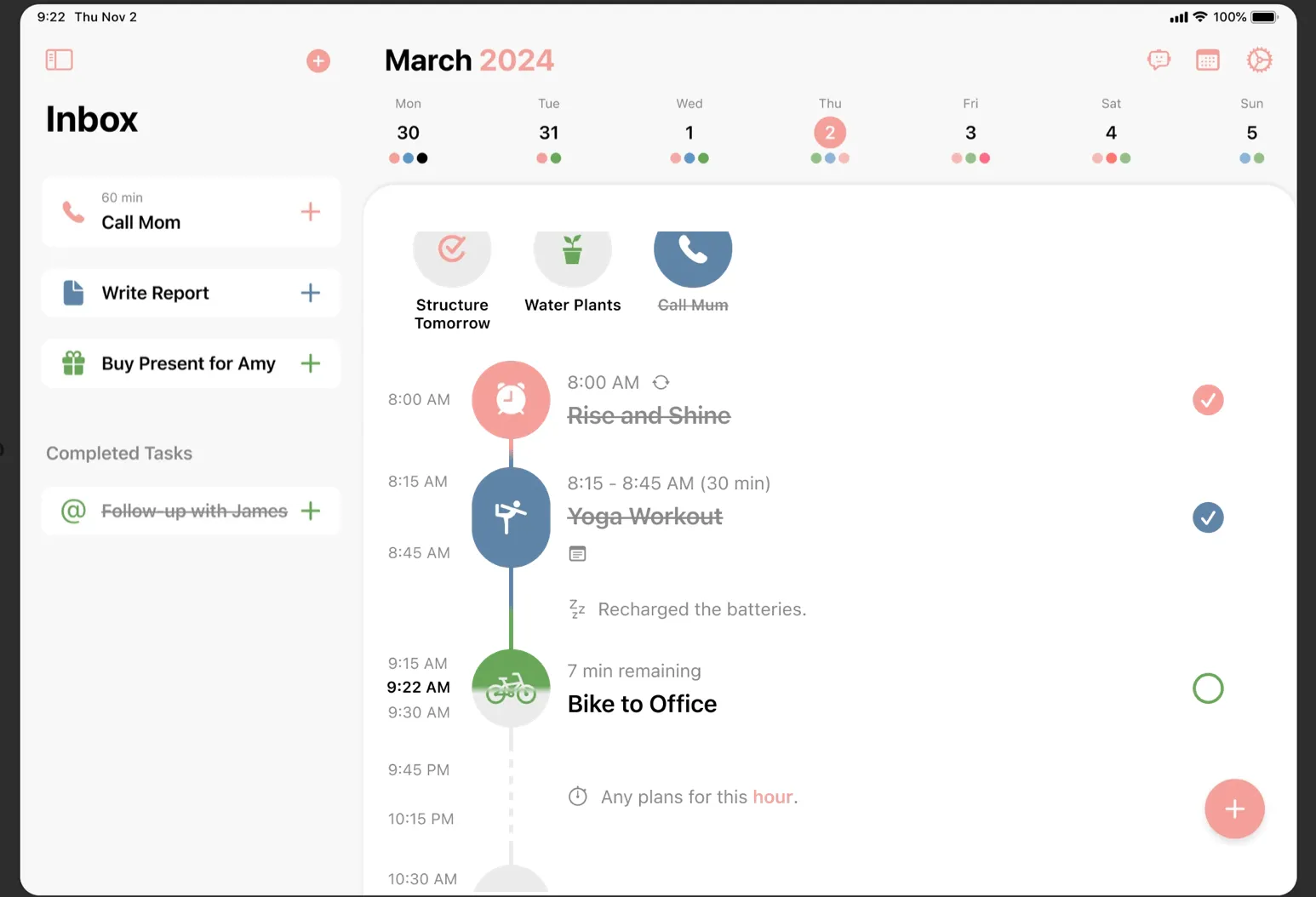Toggle the sidebar panel icon
The image size is (1316, 897).
point(59,60)
